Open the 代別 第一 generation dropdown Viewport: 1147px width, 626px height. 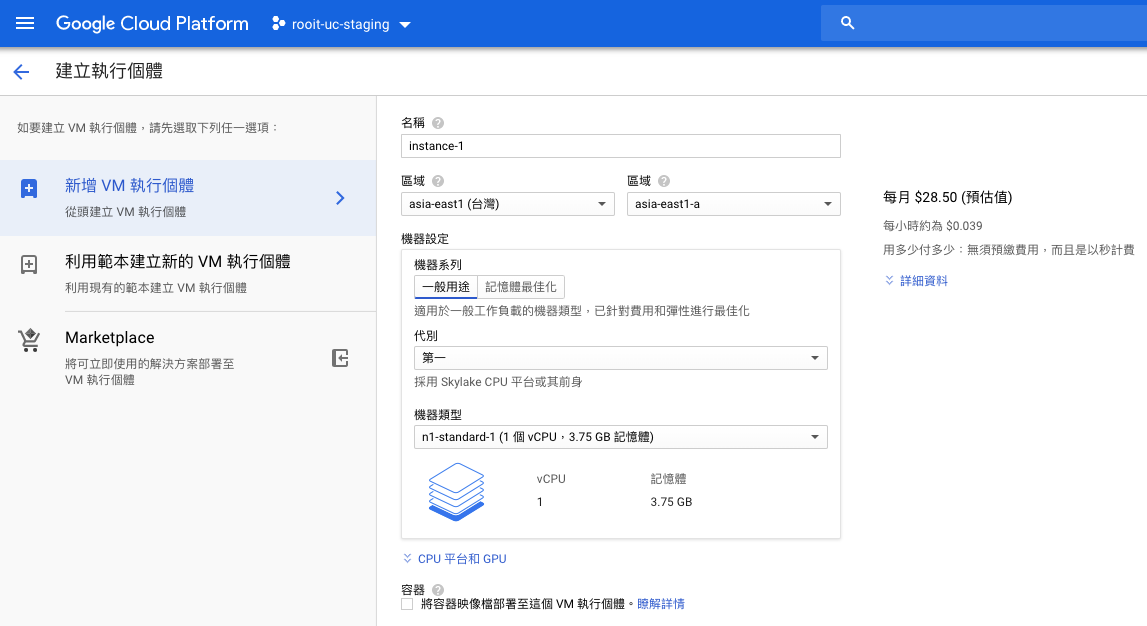tap(620, 358)
